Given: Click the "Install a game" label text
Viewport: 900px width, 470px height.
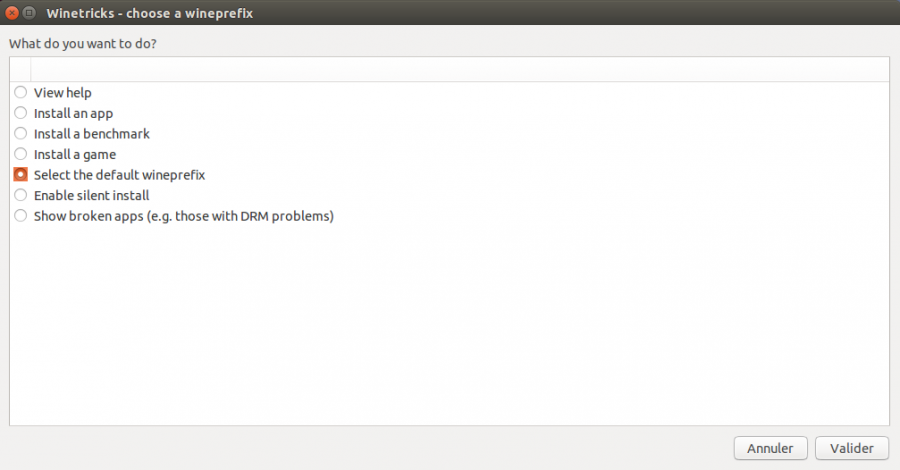Looking at the screenshot, I should coord(75,155).
